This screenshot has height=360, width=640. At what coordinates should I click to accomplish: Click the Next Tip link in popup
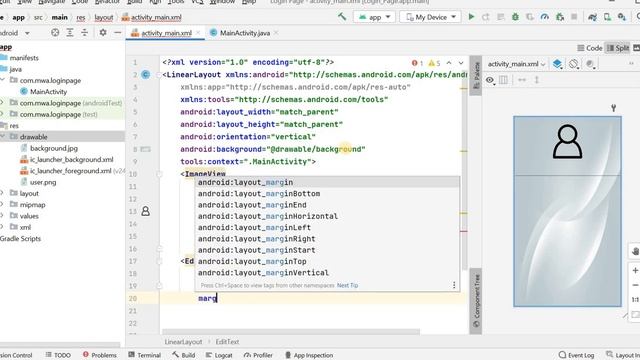point(347,285)
